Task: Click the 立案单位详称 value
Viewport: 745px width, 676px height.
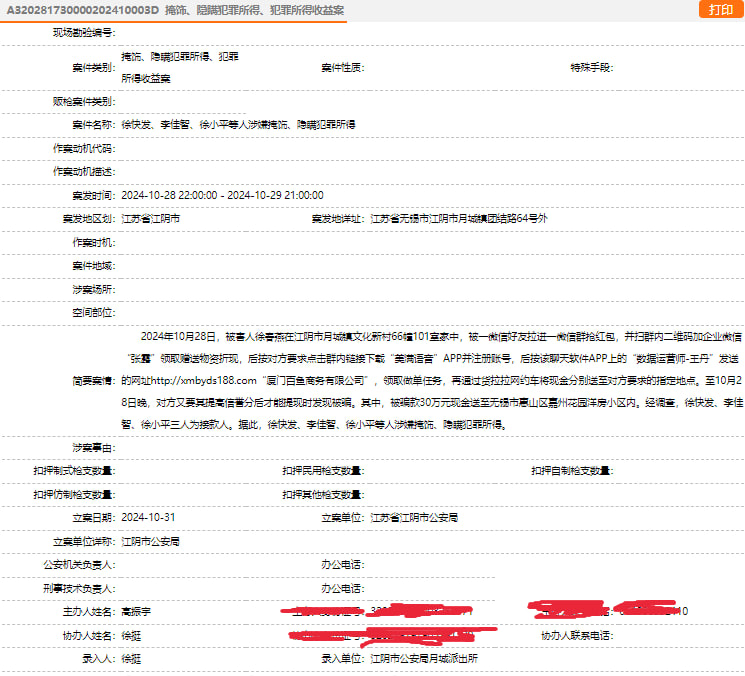Action: [150, 541]
